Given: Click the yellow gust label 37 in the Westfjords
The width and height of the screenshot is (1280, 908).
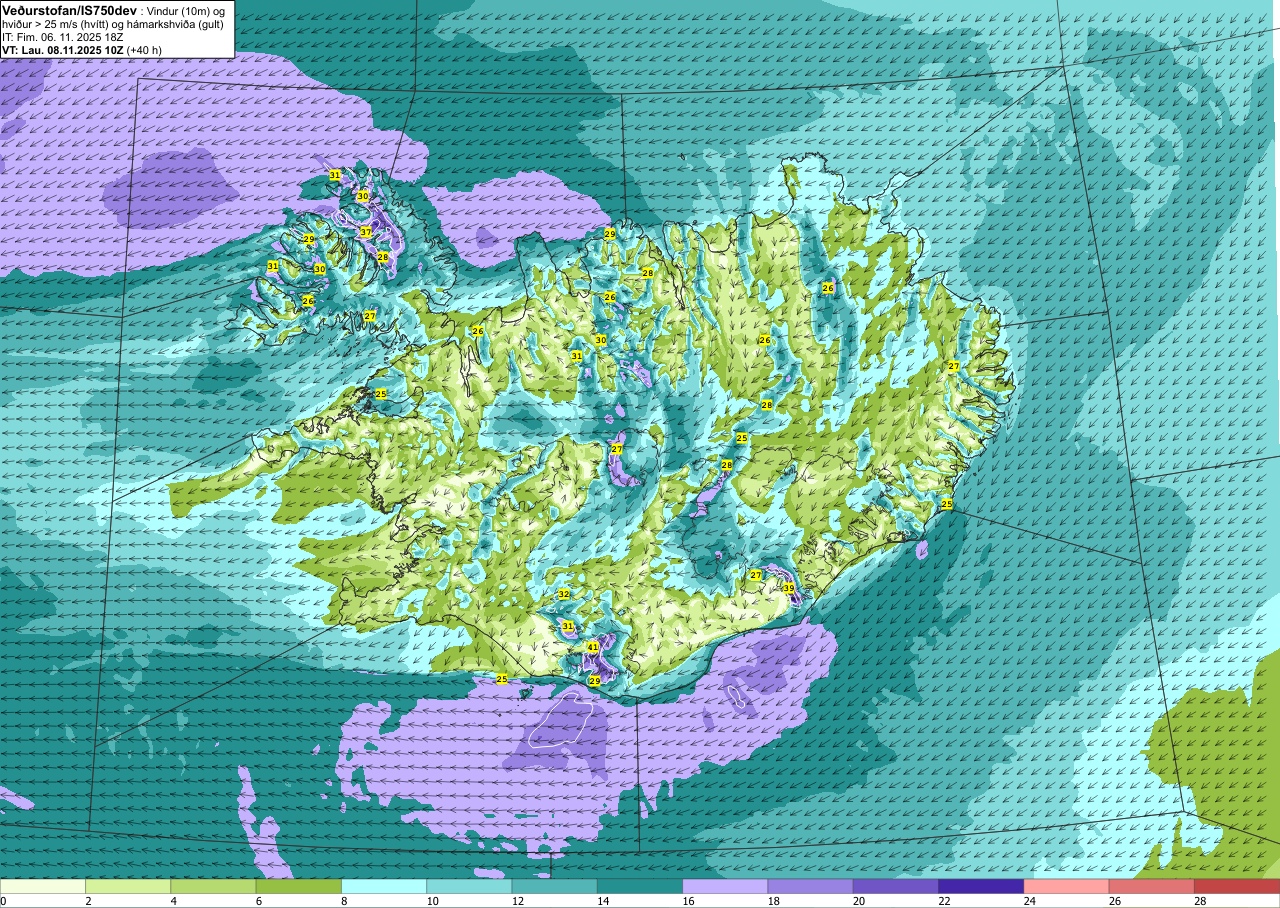Looking at the screenshot, I should tap(366, 232).
